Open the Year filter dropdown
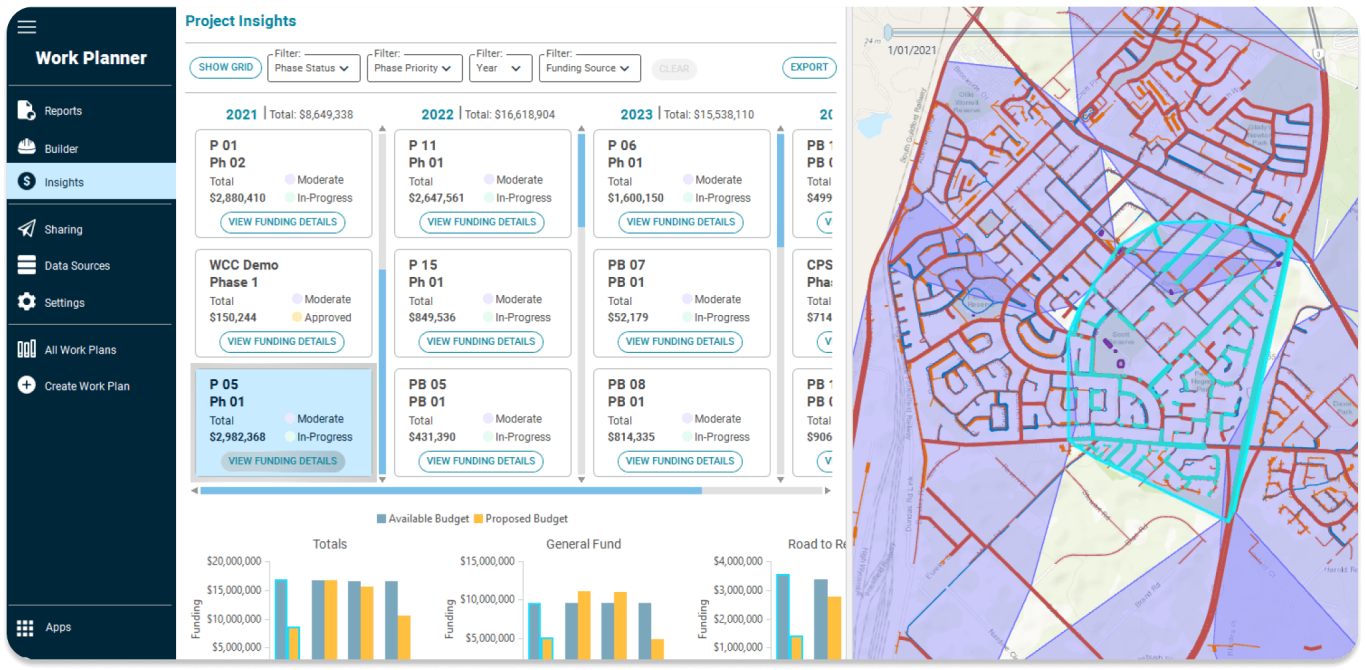 pos(500,68)
